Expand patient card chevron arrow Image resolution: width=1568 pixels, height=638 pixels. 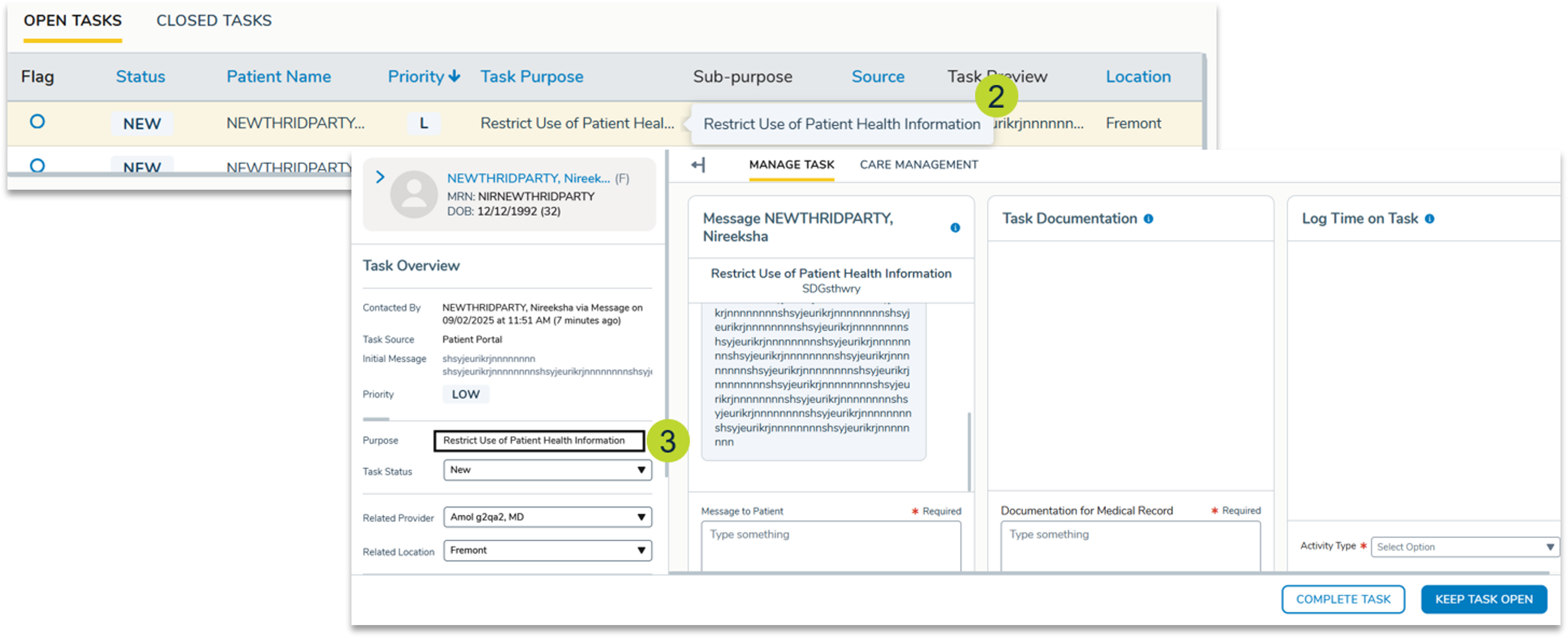pyautogui.click(x=380, y=177)
